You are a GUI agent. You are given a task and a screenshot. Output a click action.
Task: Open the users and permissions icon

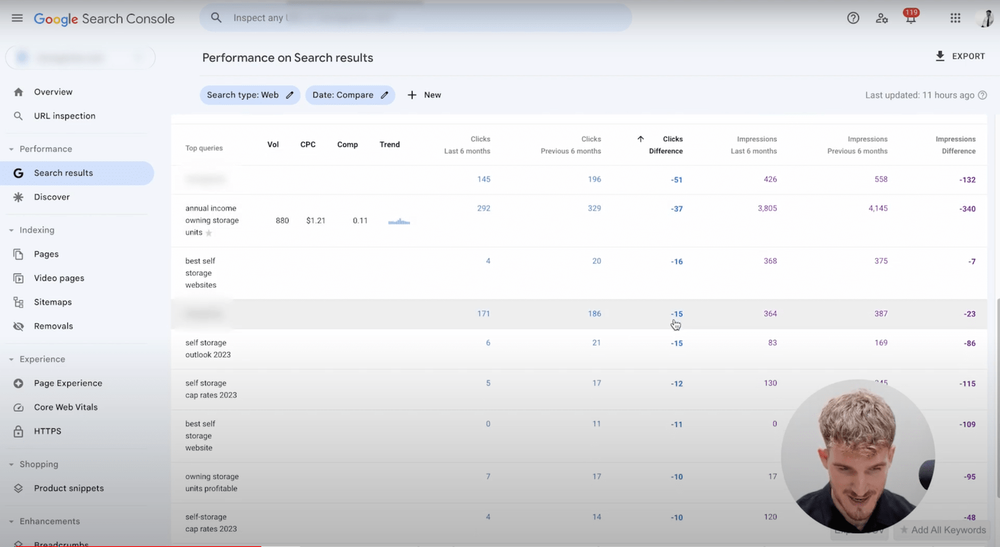point(882,18)
